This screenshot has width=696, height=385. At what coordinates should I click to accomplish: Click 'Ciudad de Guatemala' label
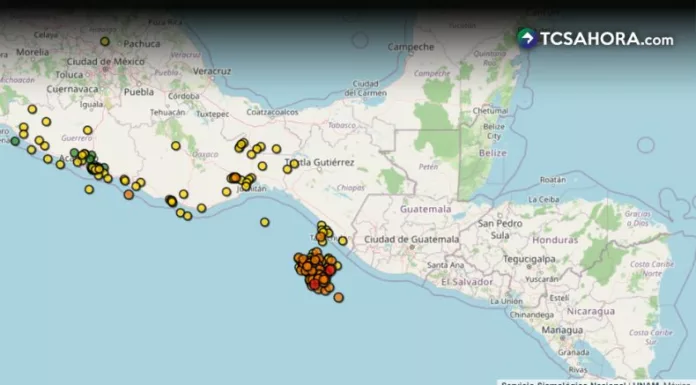click(411, 239)
